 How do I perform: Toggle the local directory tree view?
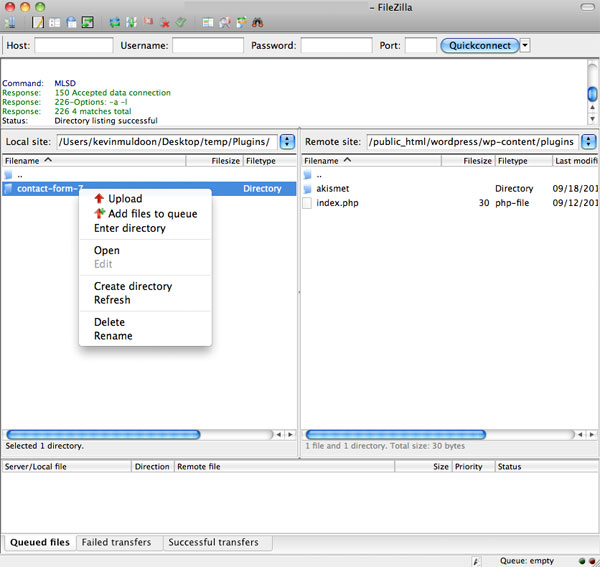pyautogui.click(x=54, y=21)
